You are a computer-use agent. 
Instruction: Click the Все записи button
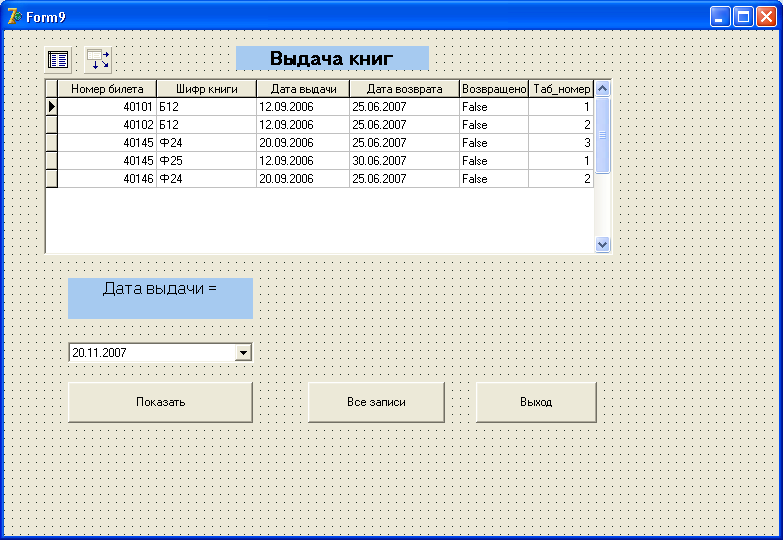[x=376, y=402]
